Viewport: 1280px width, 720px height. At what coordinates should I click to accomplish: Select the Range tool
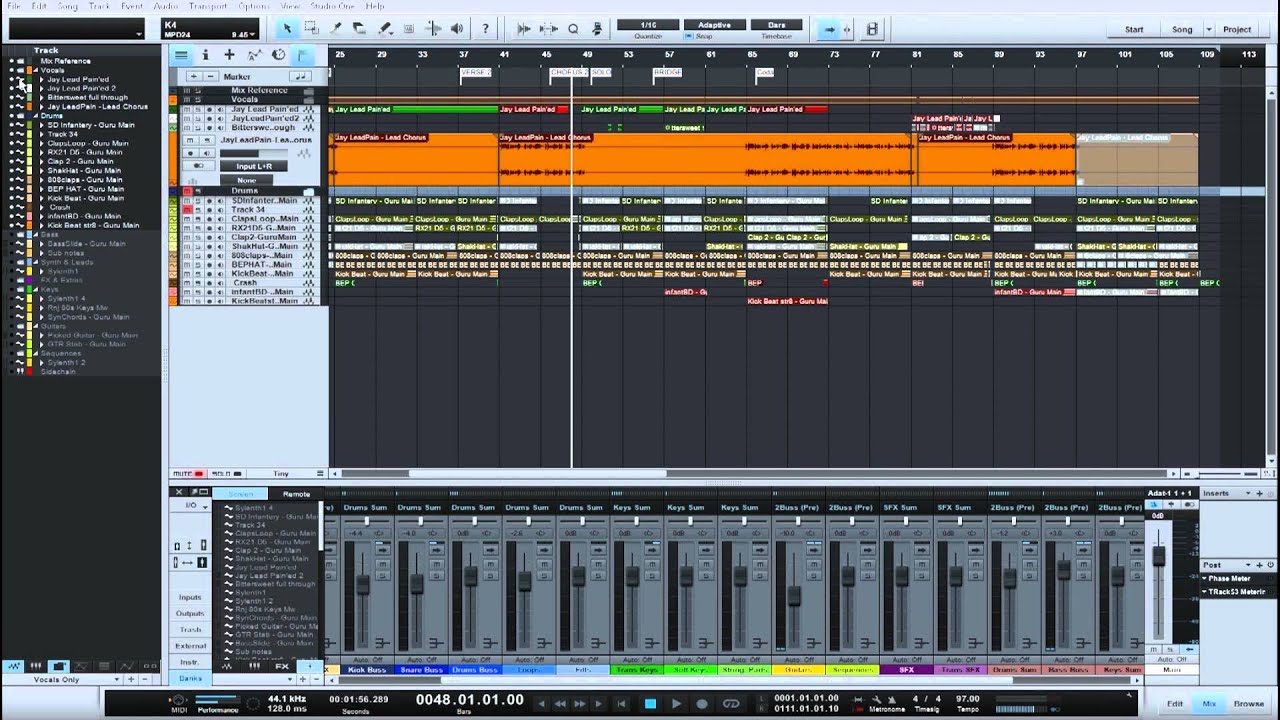click(311, 29)
